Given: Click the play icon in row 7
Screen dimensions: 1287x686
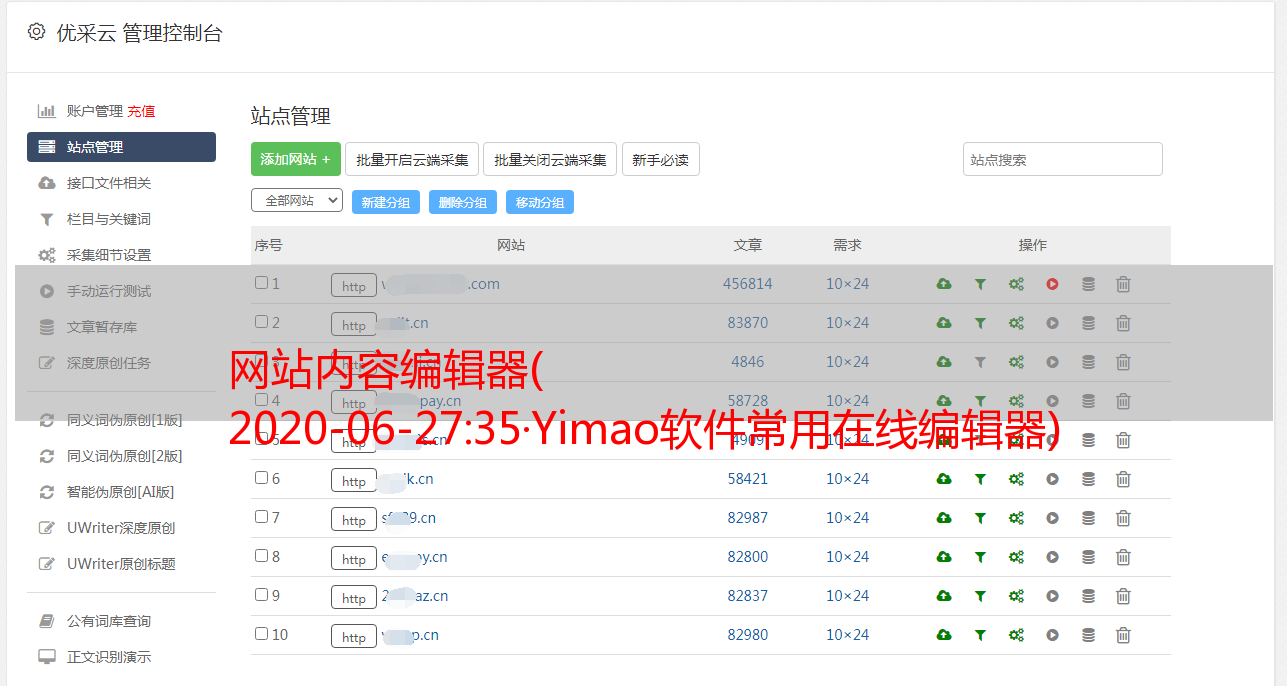Looking at the screenshot, I should pos(1052,518).
